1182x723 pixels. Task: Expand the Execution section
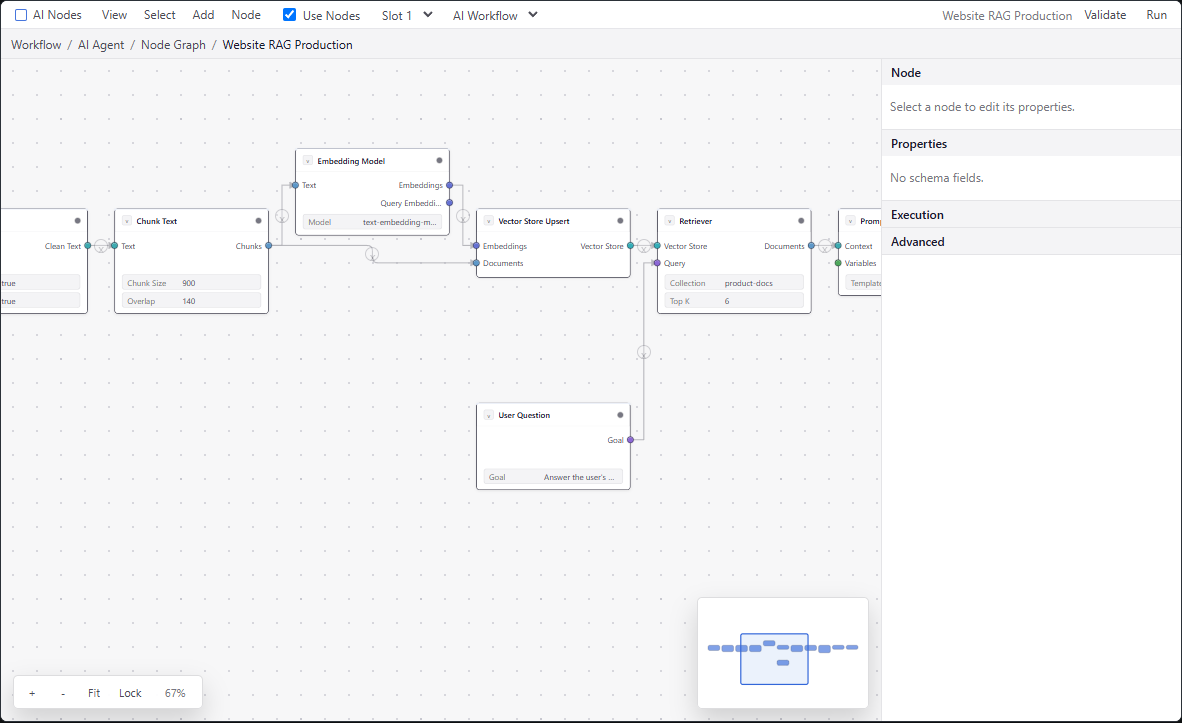click(1031, 215)
